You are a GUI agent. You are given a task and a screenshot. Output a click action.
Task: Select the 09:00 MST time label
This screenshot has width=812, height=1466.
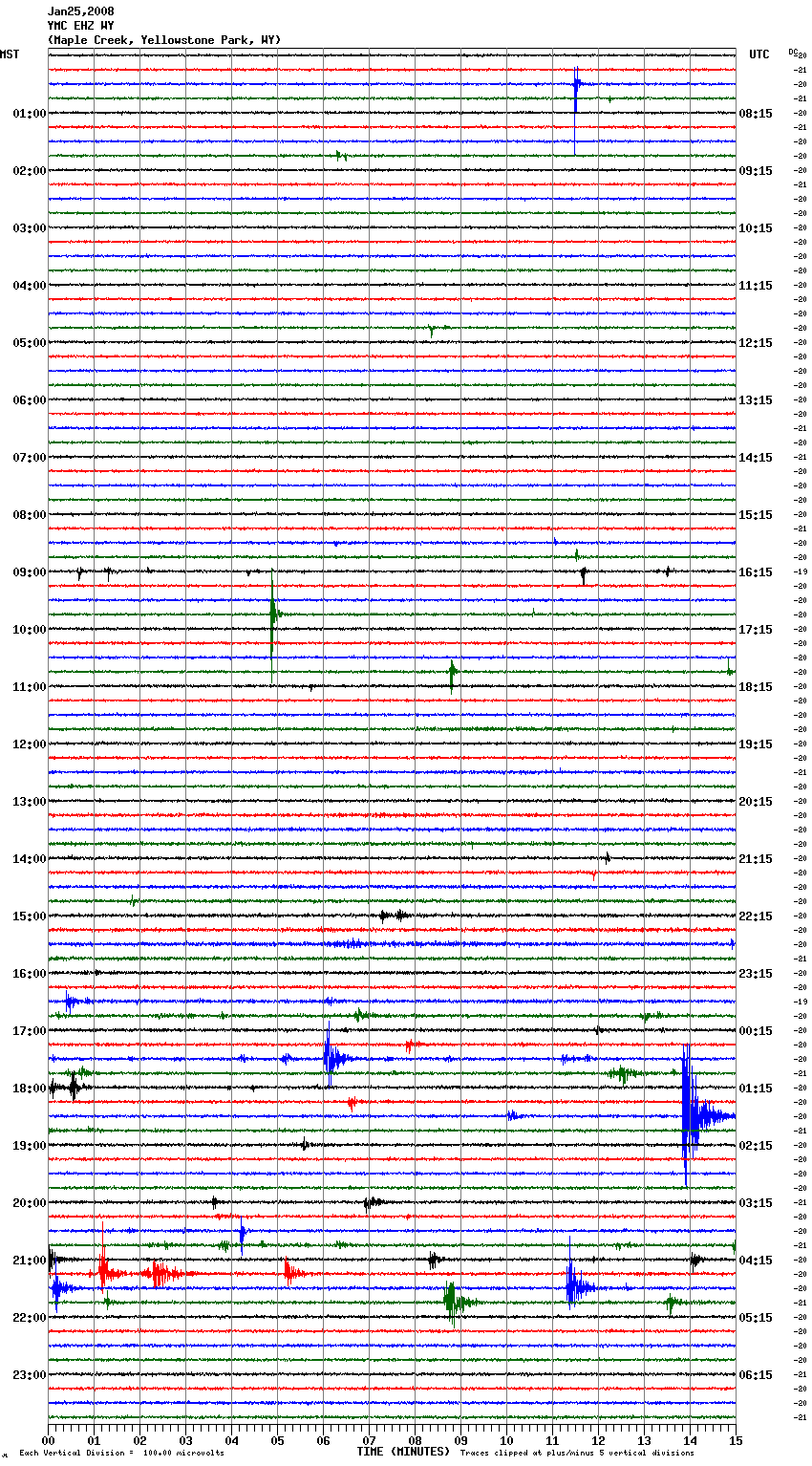[30, 572]
